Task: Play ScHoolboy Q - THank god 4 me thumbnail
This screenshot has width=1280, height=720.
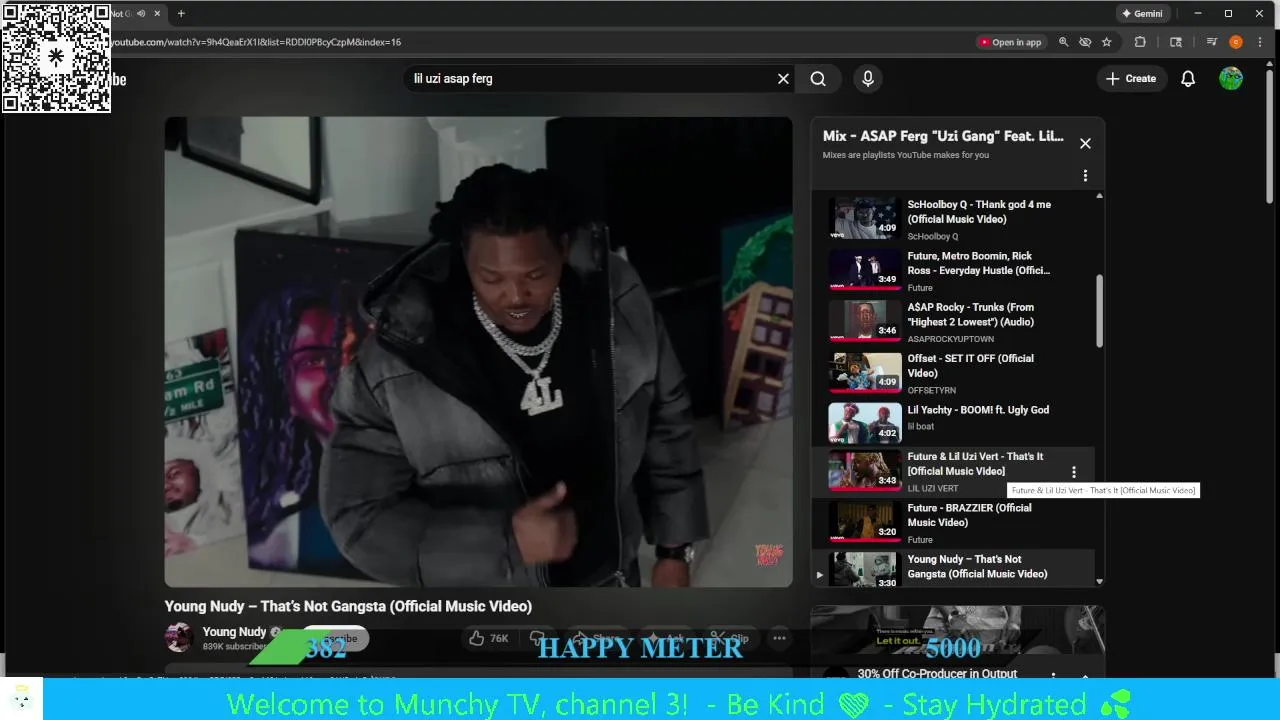Action: click(x=864, y=218)
